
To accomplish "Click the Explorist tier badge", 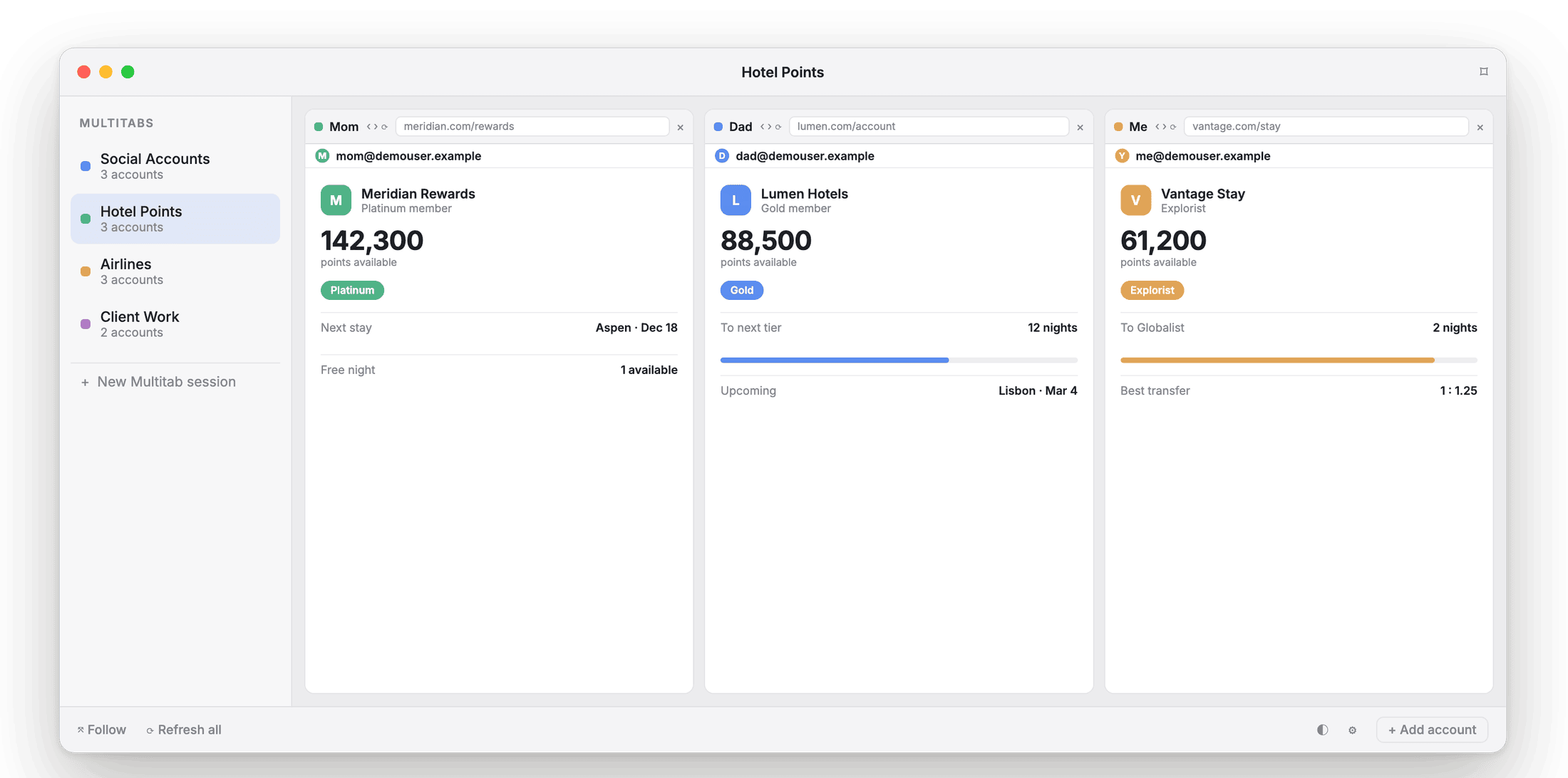I will pos(1152,290).
